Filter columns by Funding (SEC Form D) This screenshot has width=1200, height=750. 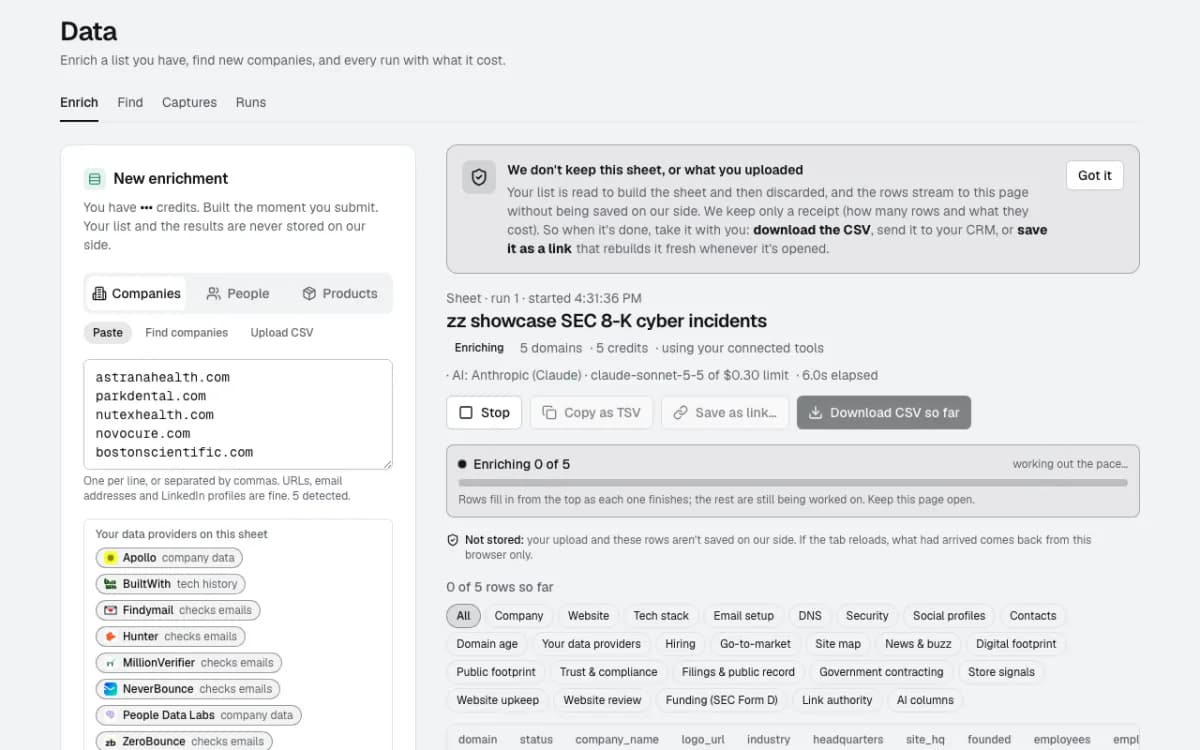722,700
